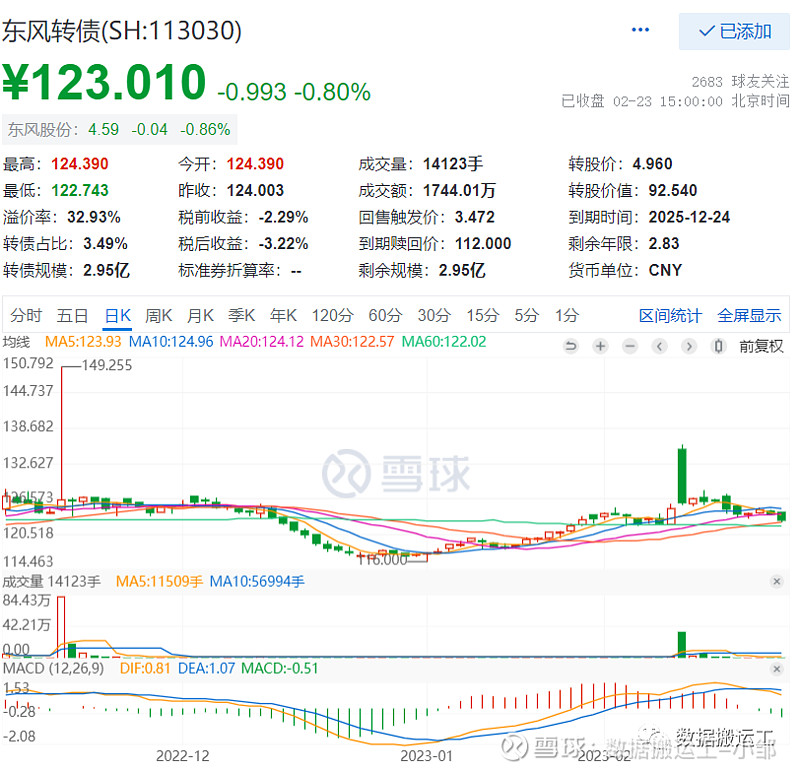This screenshot has width=800, height=773.
Task: Click the 回售触发价 3.472 value
Action: (x=474, y=217)
